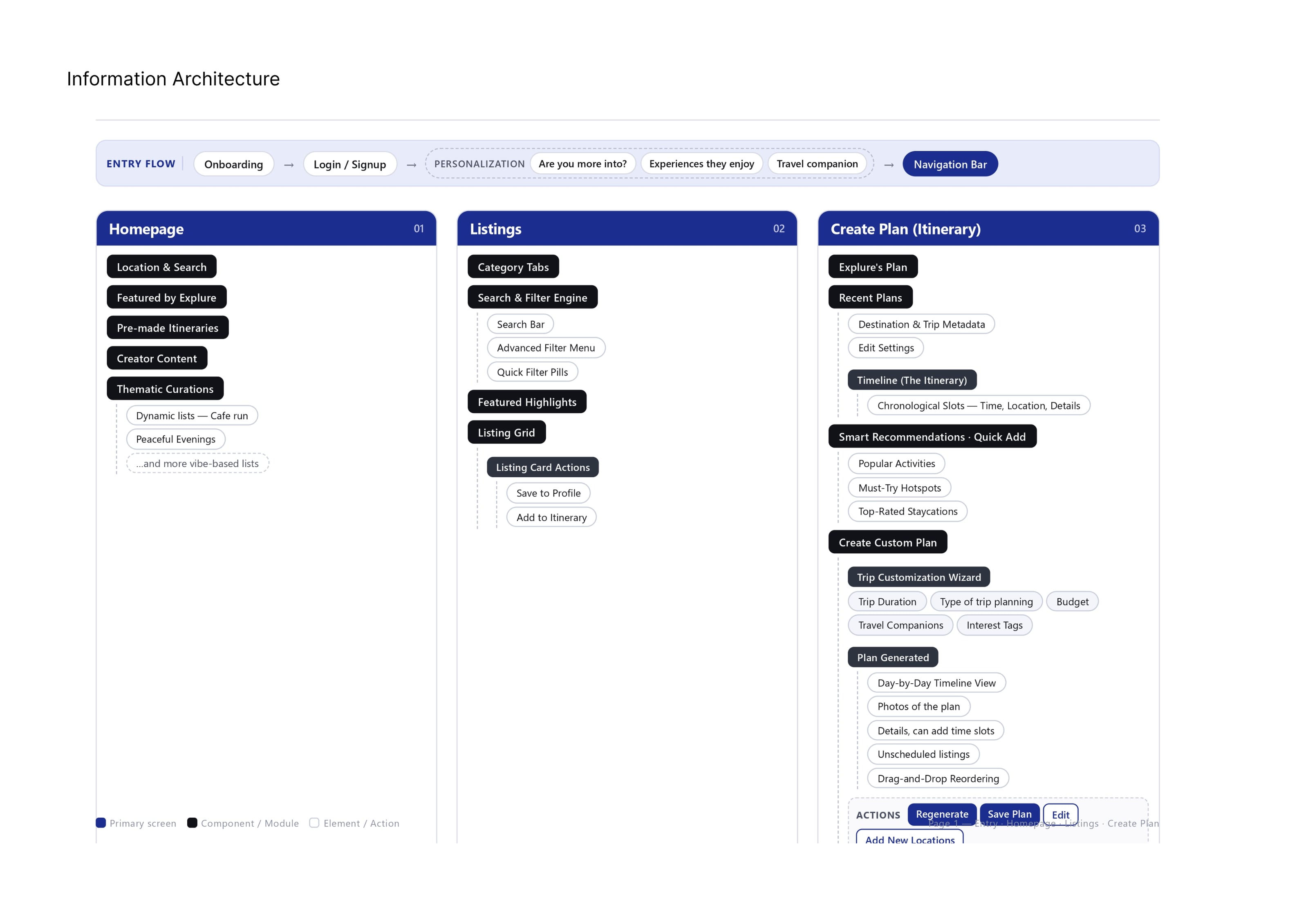Viewport: 1308px width, 924px height.
Task: Click the Travel Companions pill
Action: tap(900, 625)
